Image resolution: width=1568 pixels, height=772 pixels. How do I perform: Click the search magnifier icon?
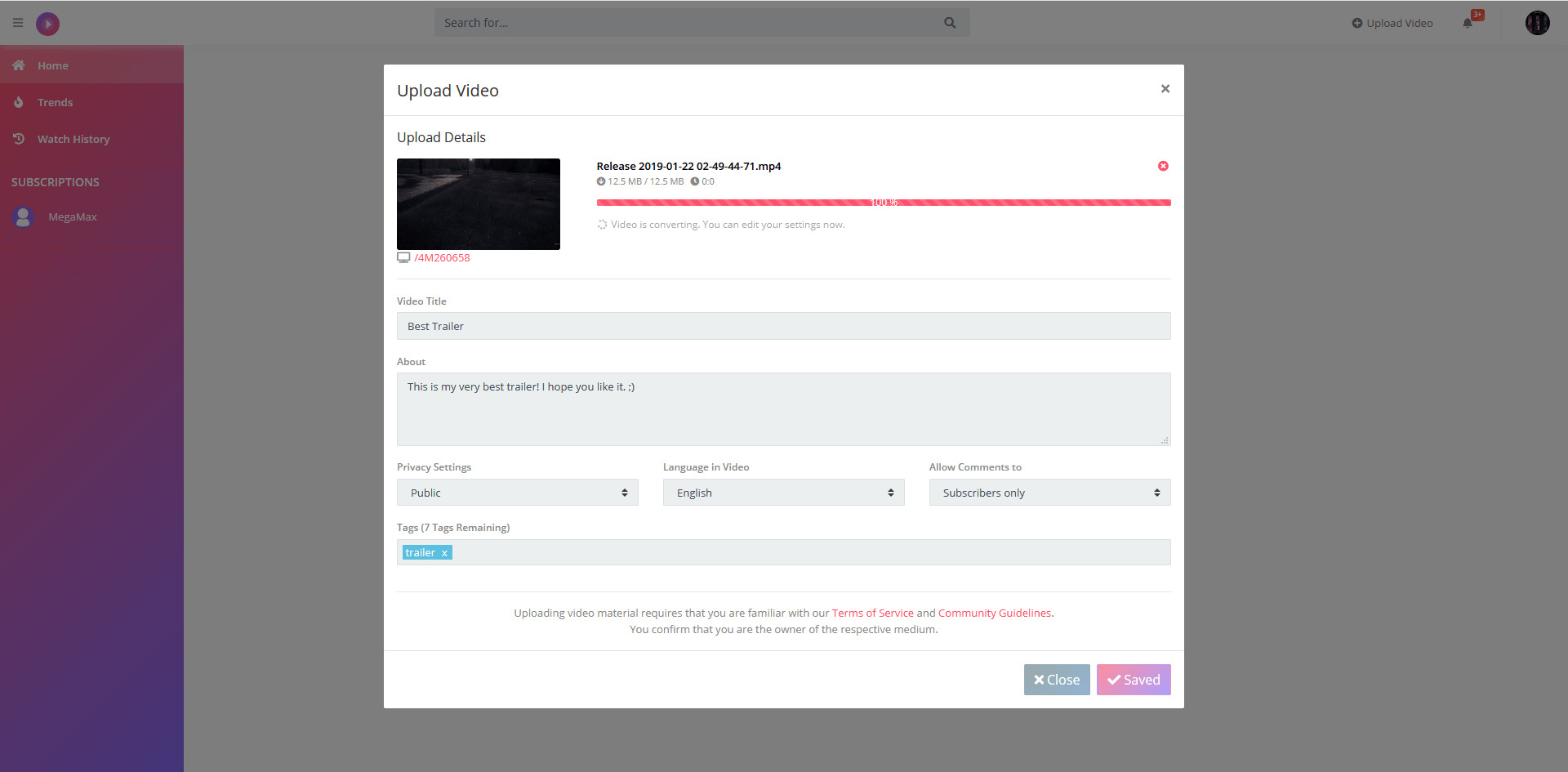(x=950, y=23)
